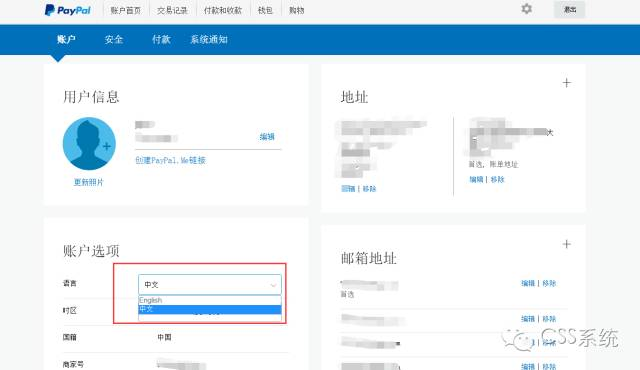Screen dimensions: 640x370
Task: Open the settings gear icon
Action: [527, 9]
